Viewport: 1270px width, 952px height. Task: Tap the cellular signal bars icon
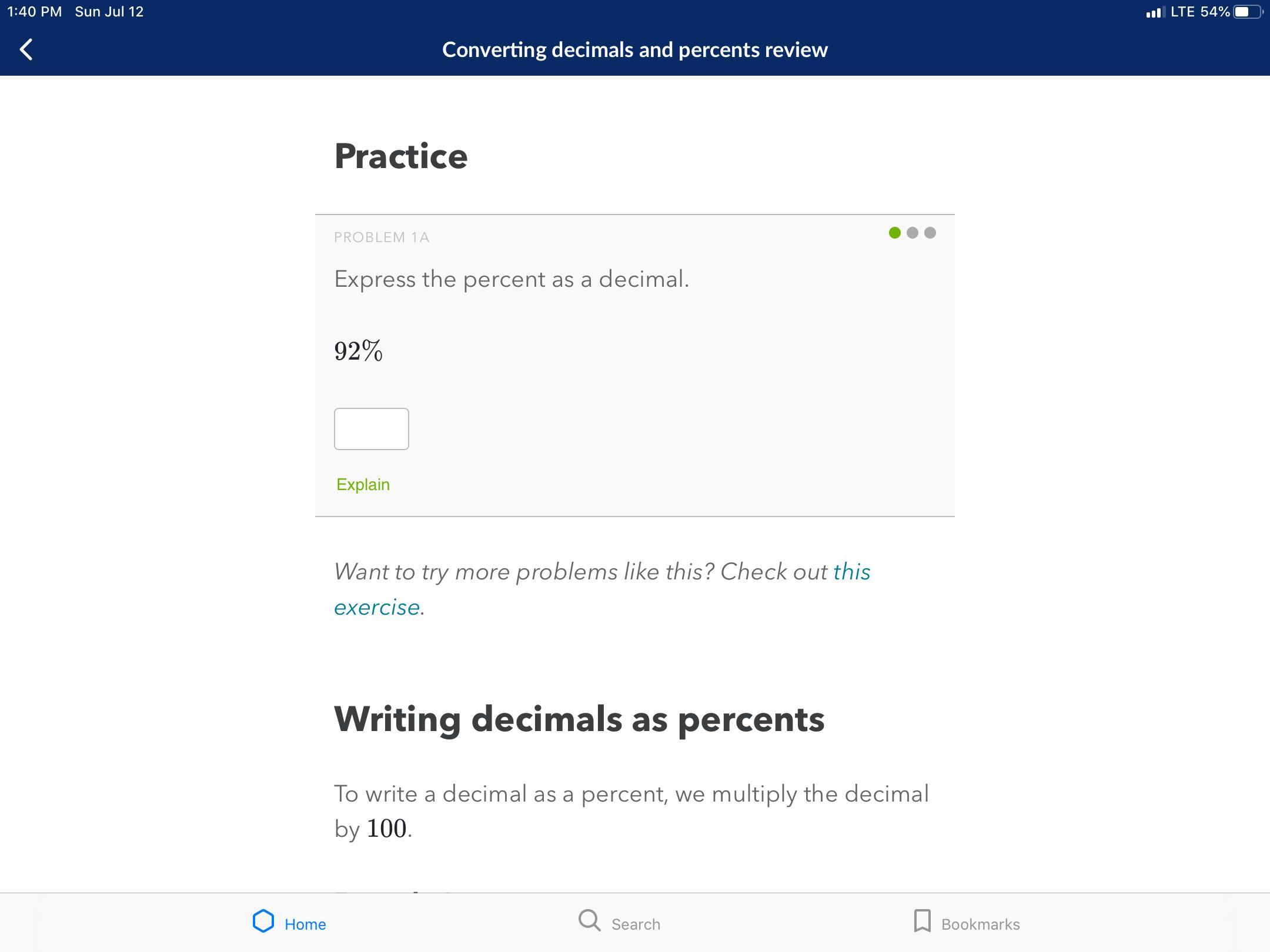[x=1155, y=12]
